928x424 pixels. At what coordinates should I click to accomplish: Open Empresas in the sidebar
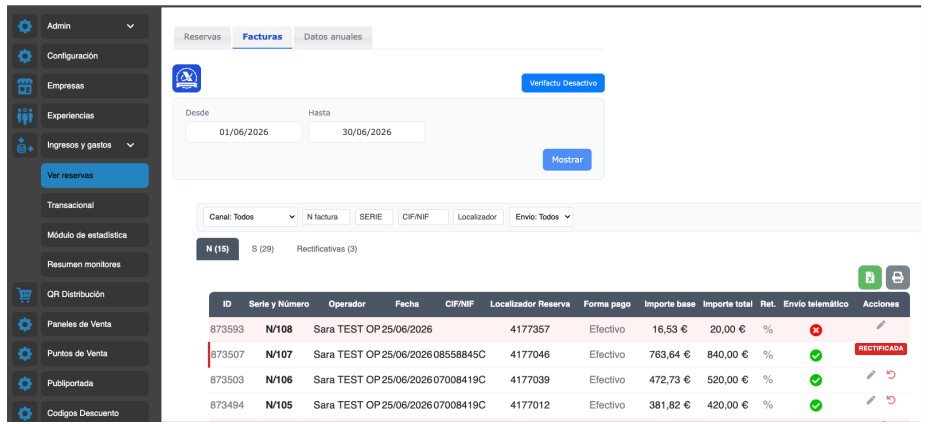95,86
